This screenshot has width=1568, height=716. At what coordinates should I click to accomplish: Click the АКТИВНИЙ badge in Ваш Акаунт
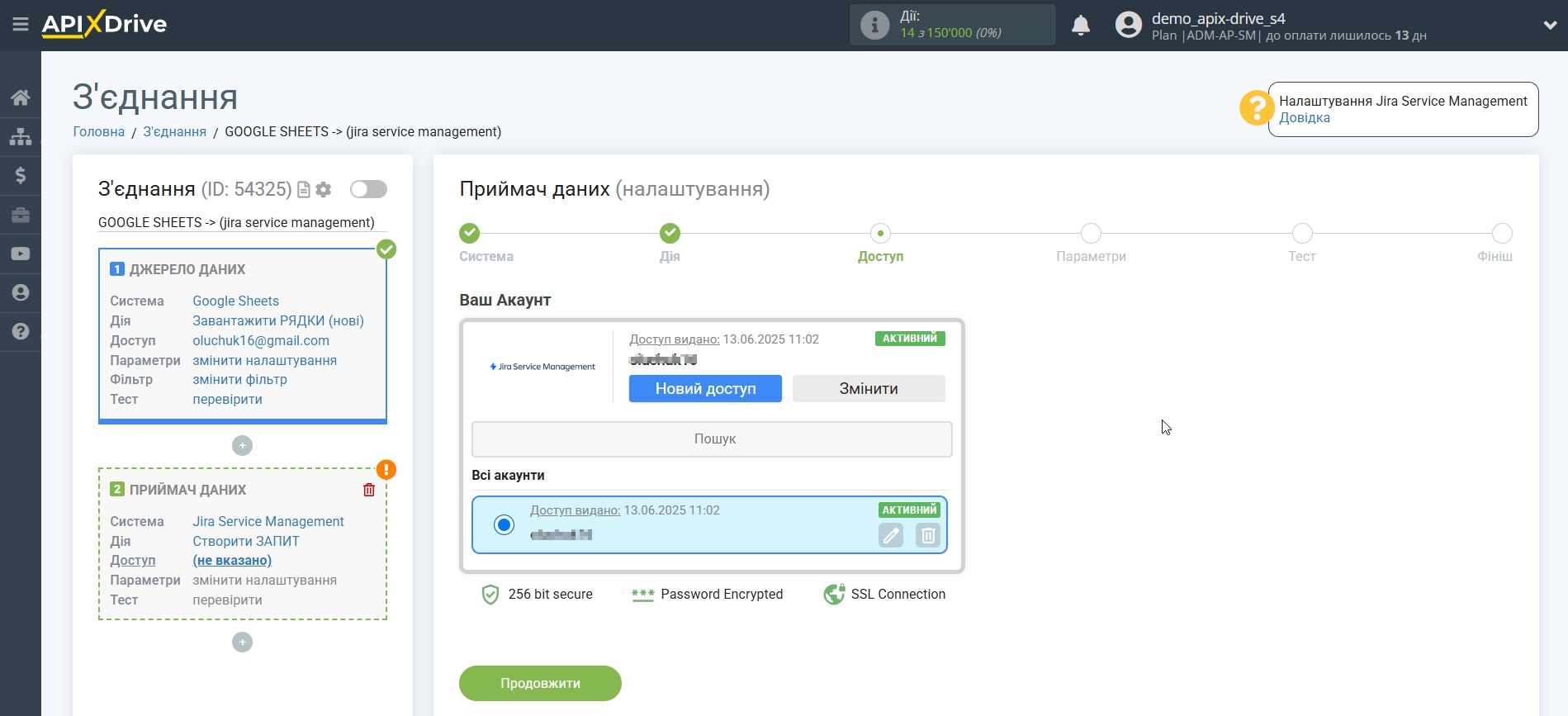(x=910, y=339)
